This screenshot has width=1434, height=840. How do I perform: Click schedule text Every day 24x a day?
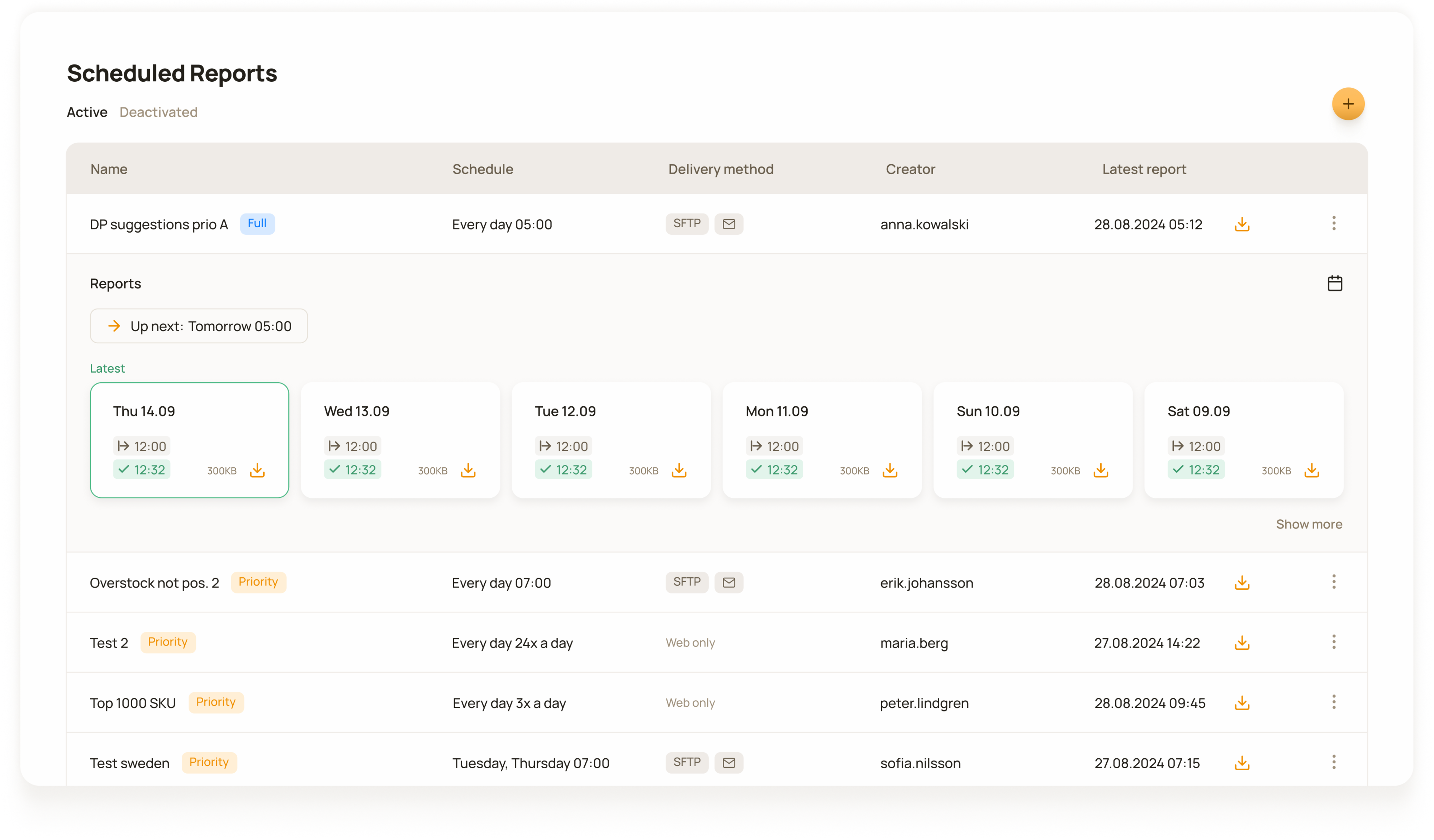click(x=512, y=643)
